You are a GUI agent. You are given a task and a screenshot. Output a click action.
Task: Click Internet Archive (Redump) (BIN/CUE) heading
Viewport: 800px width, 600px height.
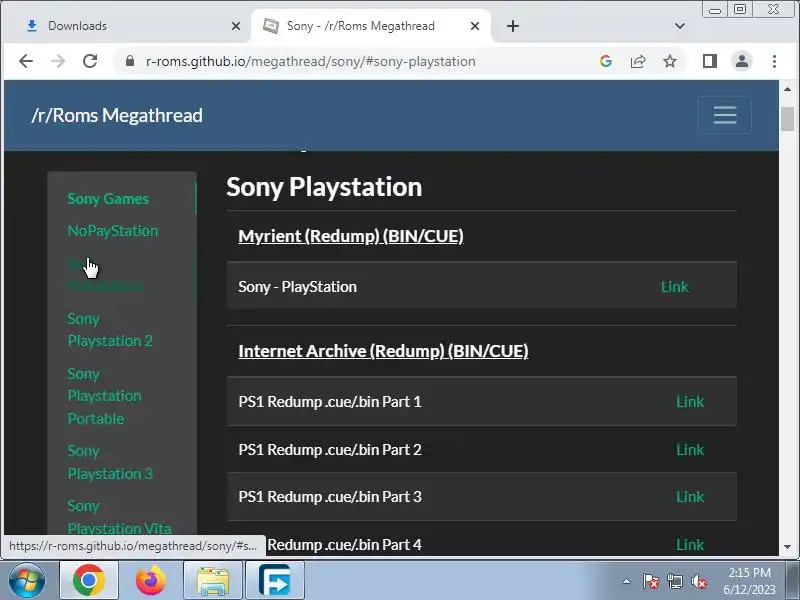click(383, 351)
